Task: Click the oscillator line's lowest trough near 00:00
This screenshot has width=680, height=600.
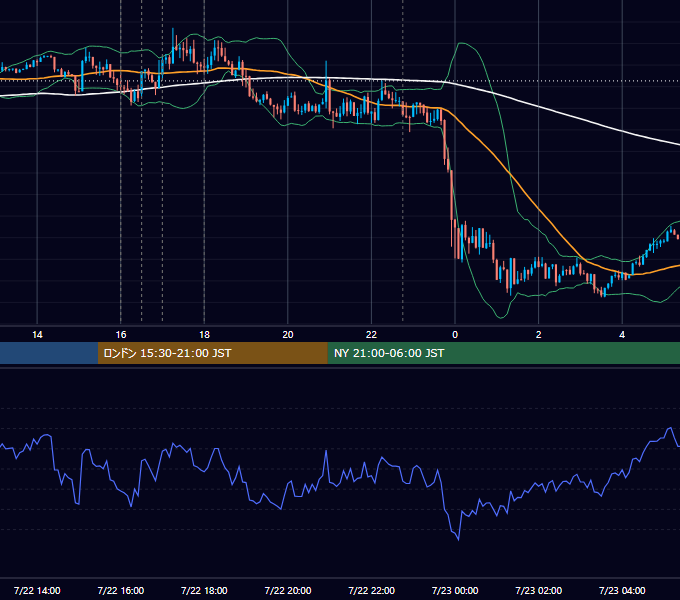Action: pos(458,539)
